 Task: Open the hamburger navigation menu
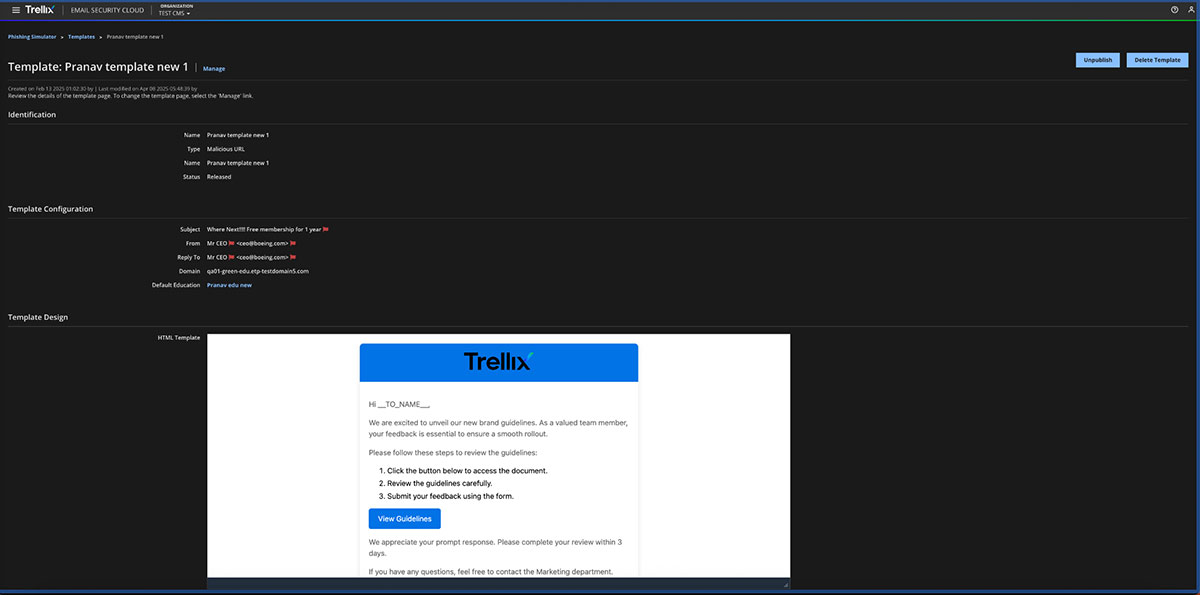click(x=15, y=10)
